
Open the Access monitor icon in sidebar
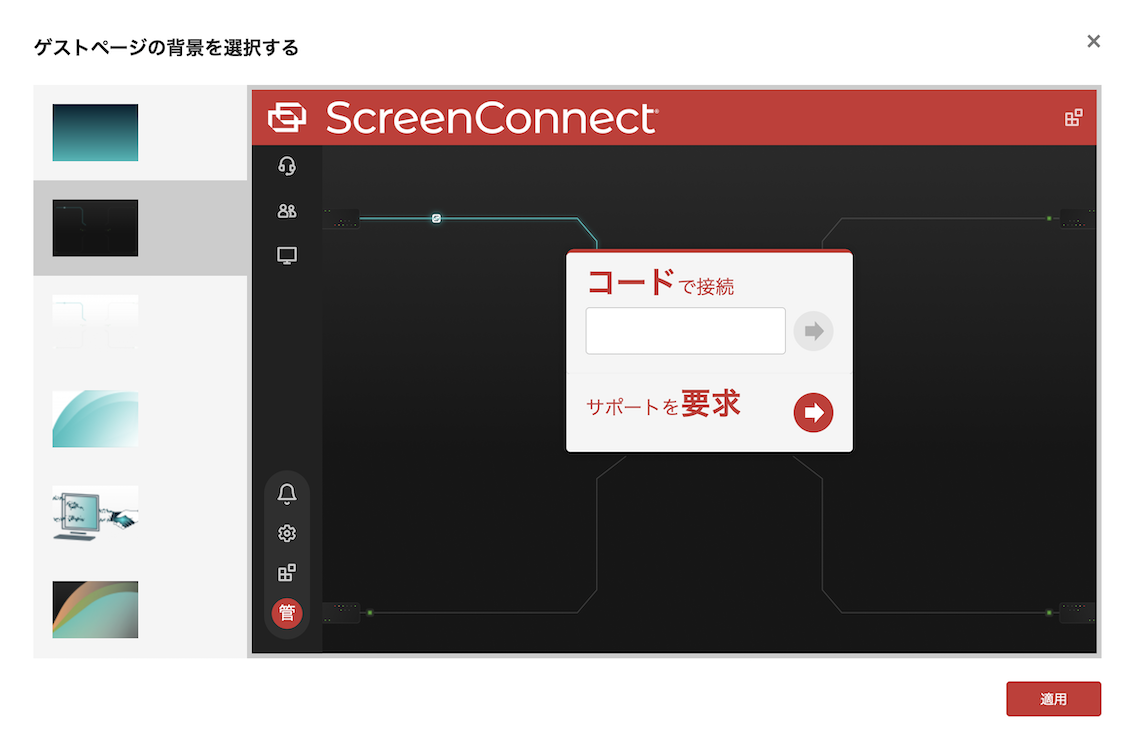[287, 256]
